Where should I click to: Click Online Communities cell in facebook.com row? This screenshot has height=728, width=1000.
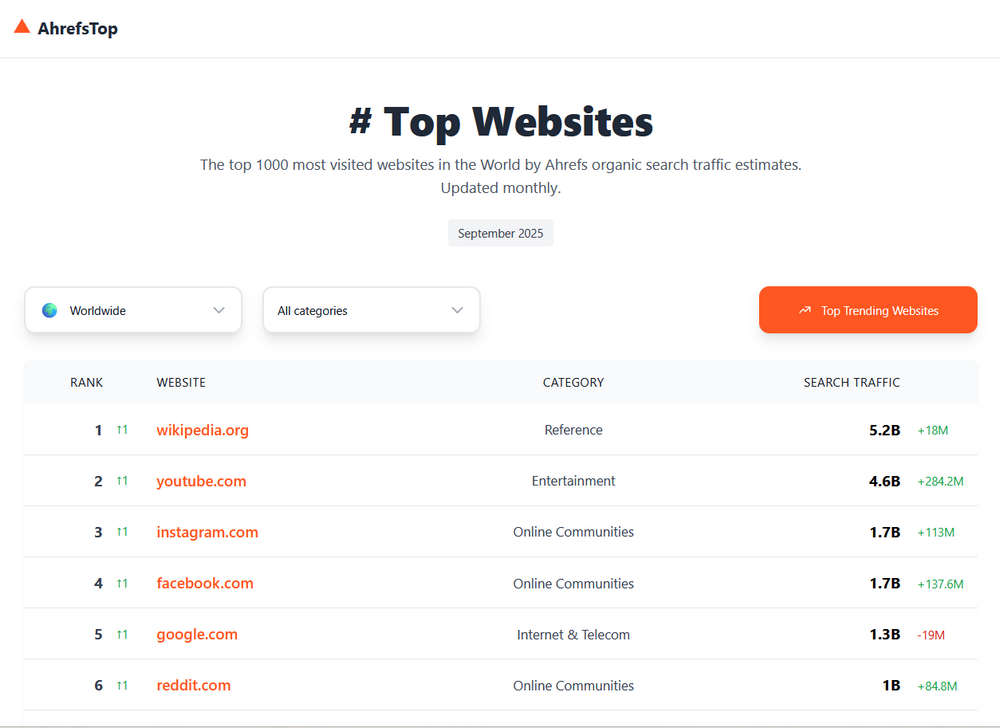[x=573, y=583]
